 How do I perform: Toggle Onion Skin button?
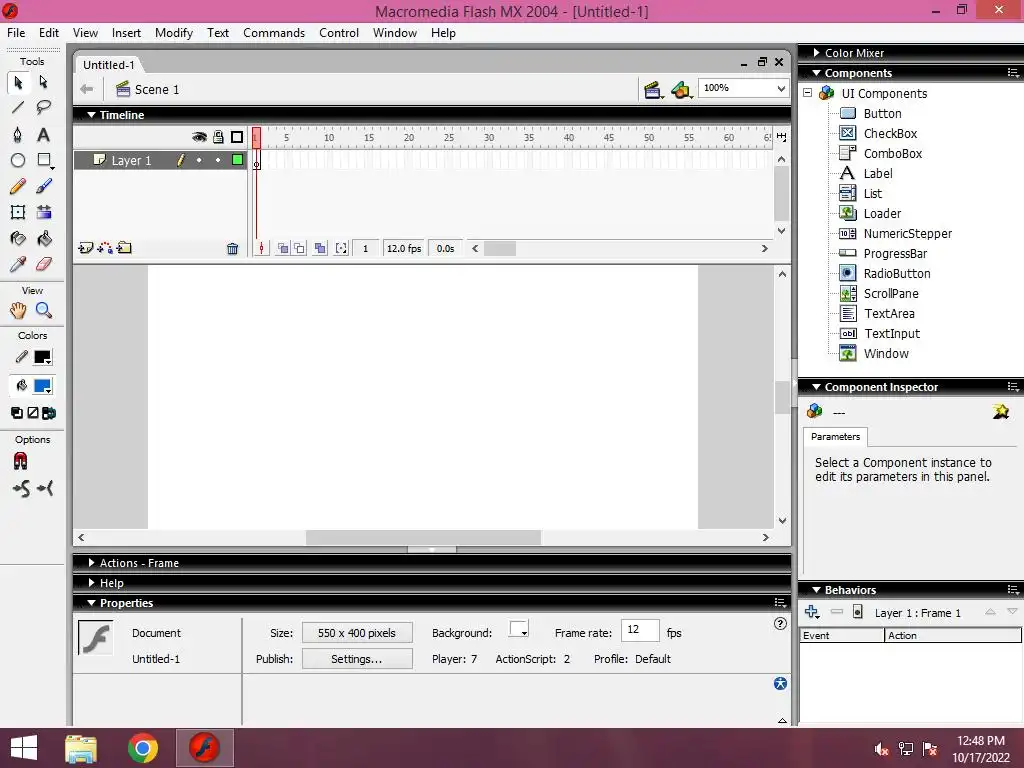pyautogui.click(x=283, y=249)
